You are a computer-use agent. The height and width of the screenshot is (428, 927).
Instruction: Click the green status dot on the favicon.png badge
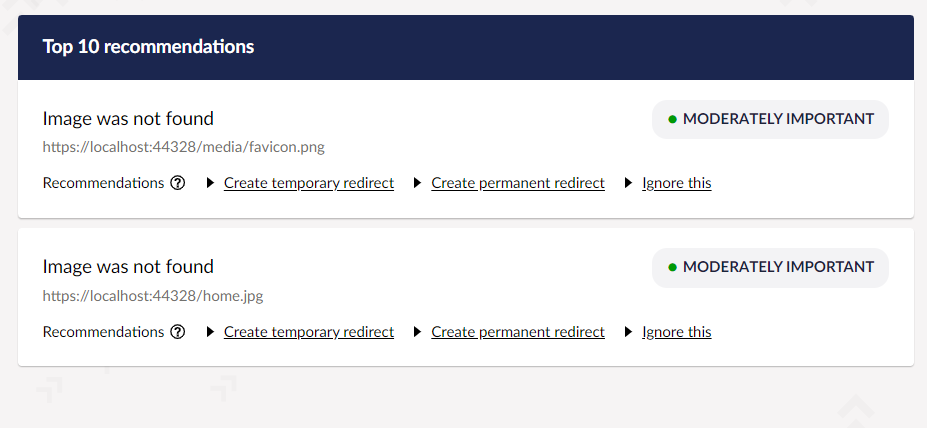click(x=673, y=119)
